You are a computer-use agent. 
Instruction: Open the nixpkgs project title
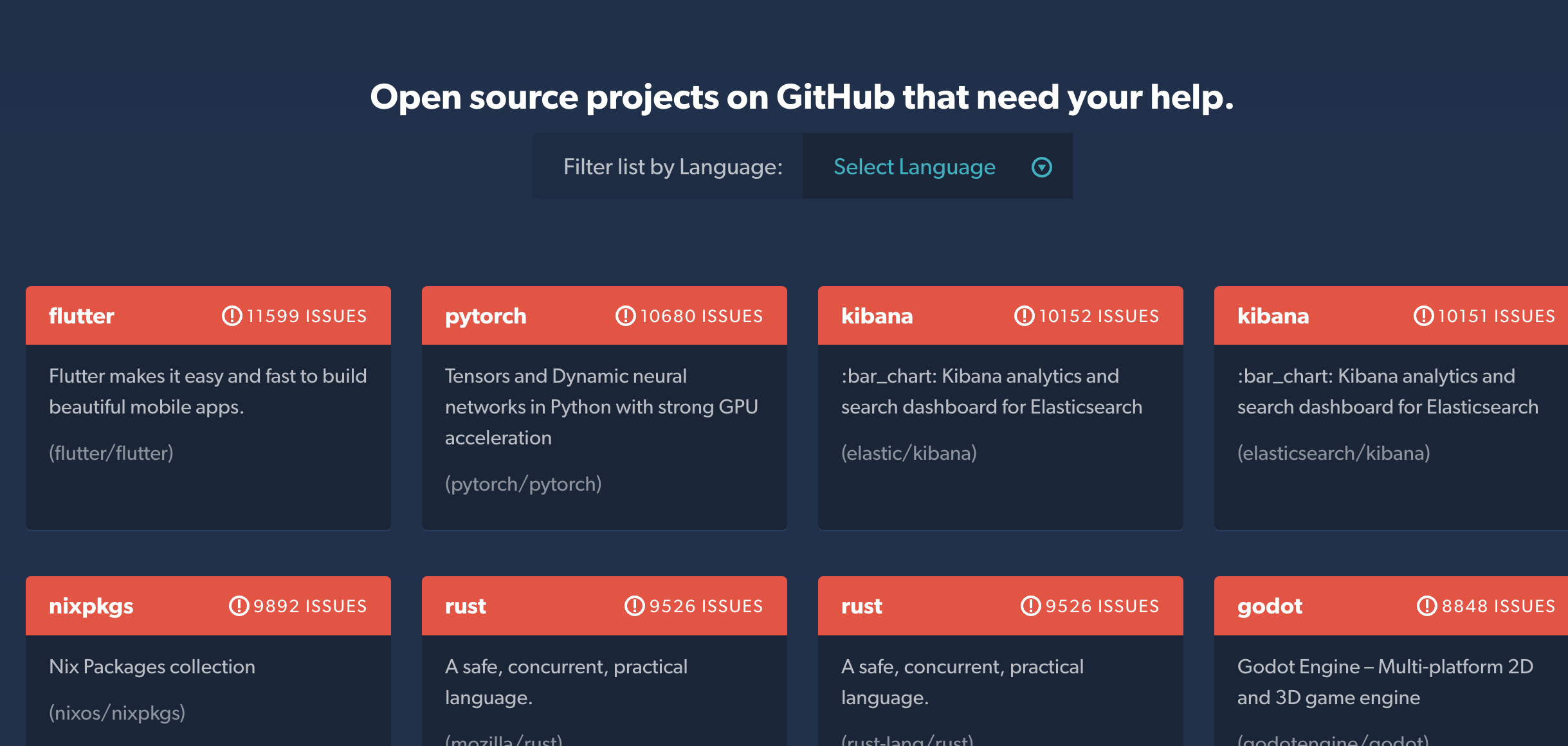tap(91, 606)
